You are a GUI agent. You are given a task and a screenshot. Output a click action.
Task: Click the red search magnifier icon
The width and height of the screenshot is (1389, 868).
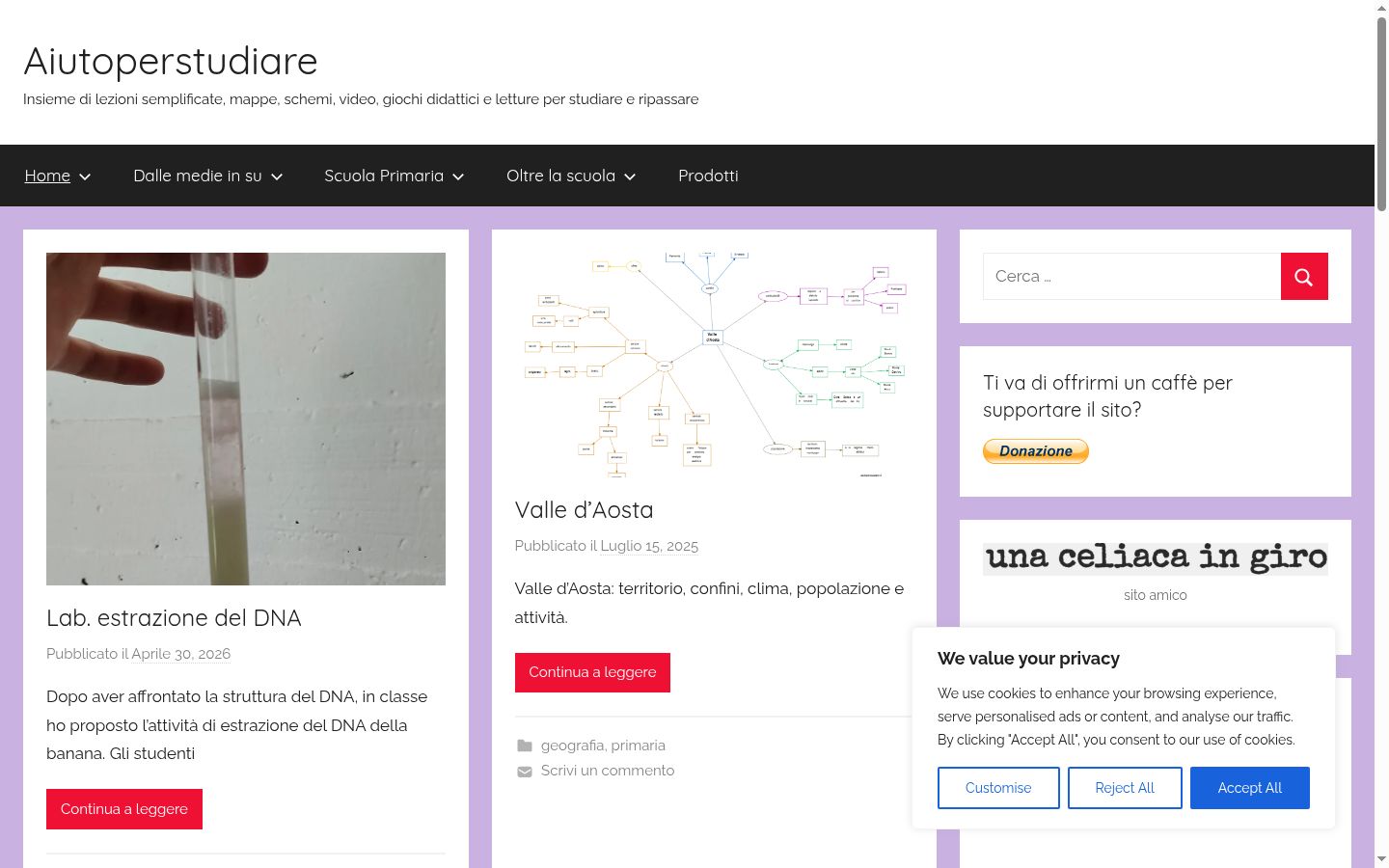[x=1304, y=277]
